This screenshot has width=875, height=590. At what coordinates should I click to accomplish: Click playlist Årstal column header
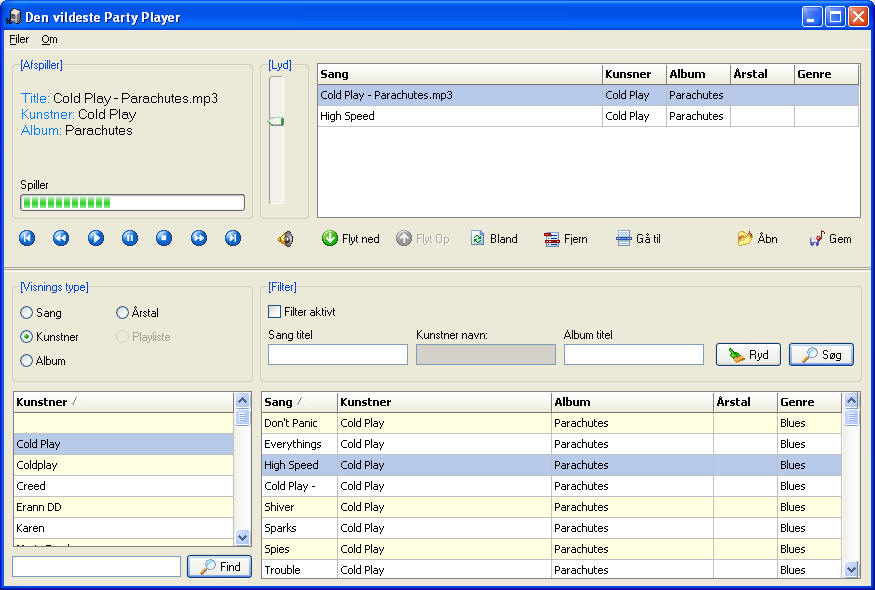(762, 74)
